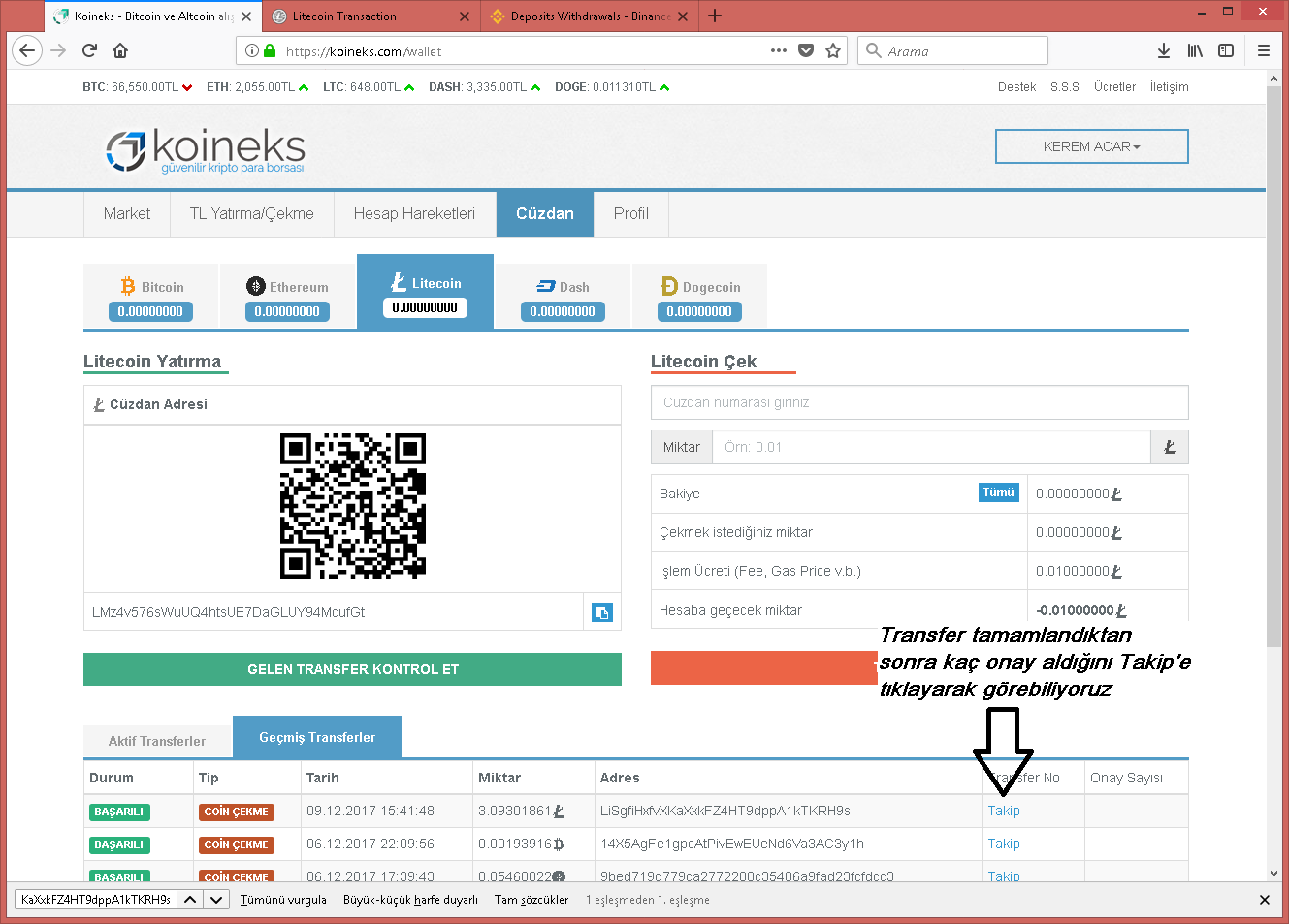Screen dimensions: 1289x924
Task: Click the wallet address LMz4v576sWuUQ4htsUE7DaGLUY94McufGt
Action: [228, 612]
